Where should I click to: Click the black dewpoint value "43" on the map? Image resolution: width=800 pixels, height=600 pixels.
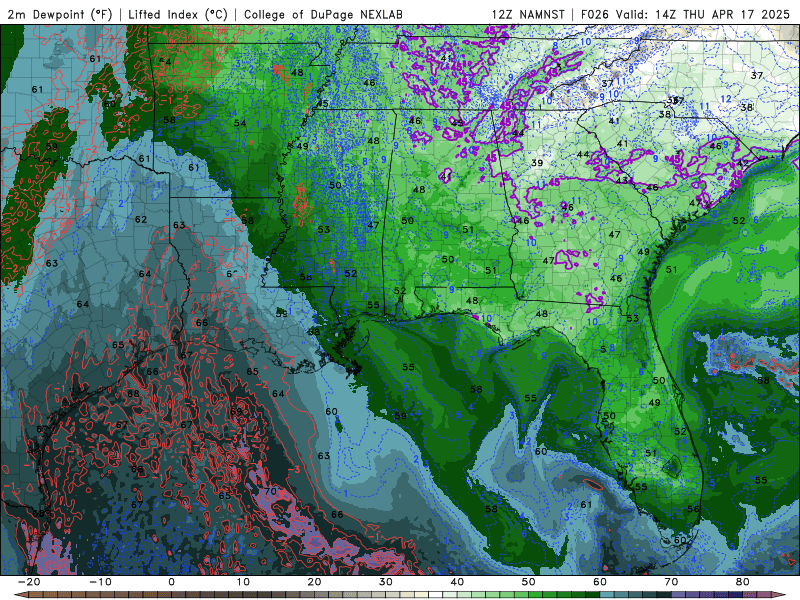click(x=621, y=181)
